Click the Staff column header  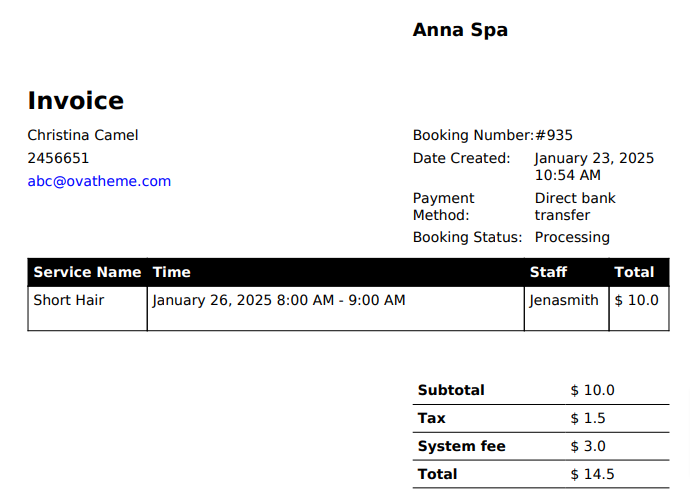548,272
